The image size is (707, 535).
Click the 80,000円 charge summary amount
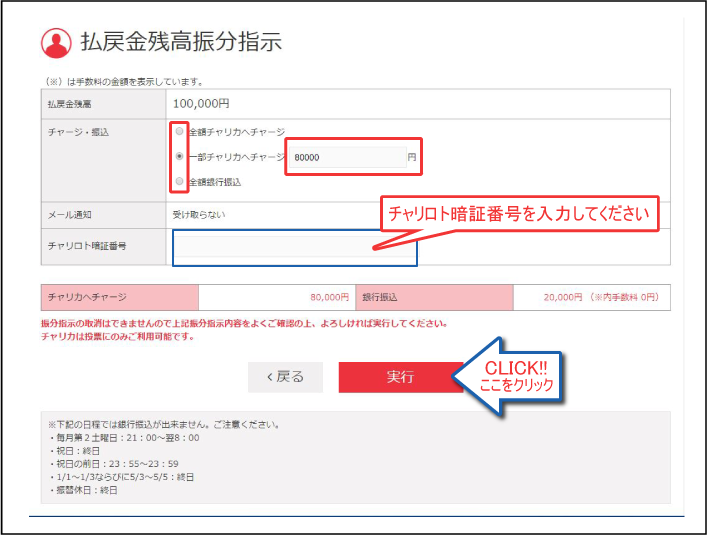click(330, 297)
